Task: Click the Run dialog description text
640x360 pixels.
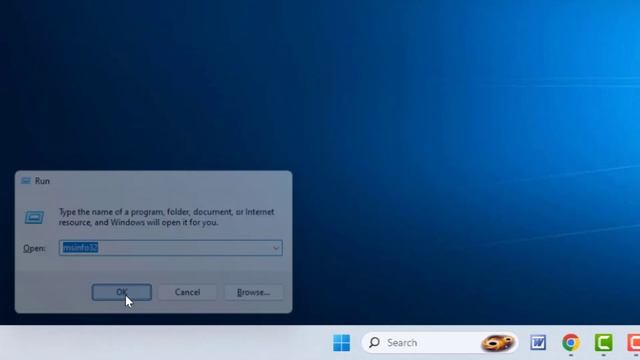Action: click(167, 217)
